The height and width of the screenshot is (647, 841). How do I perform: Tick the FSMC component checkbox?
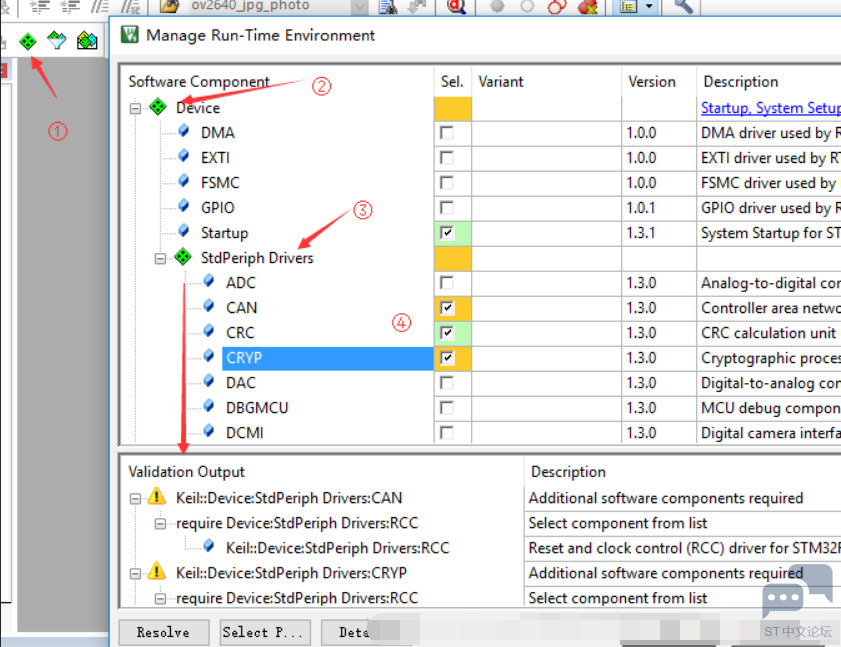[446, 183]
